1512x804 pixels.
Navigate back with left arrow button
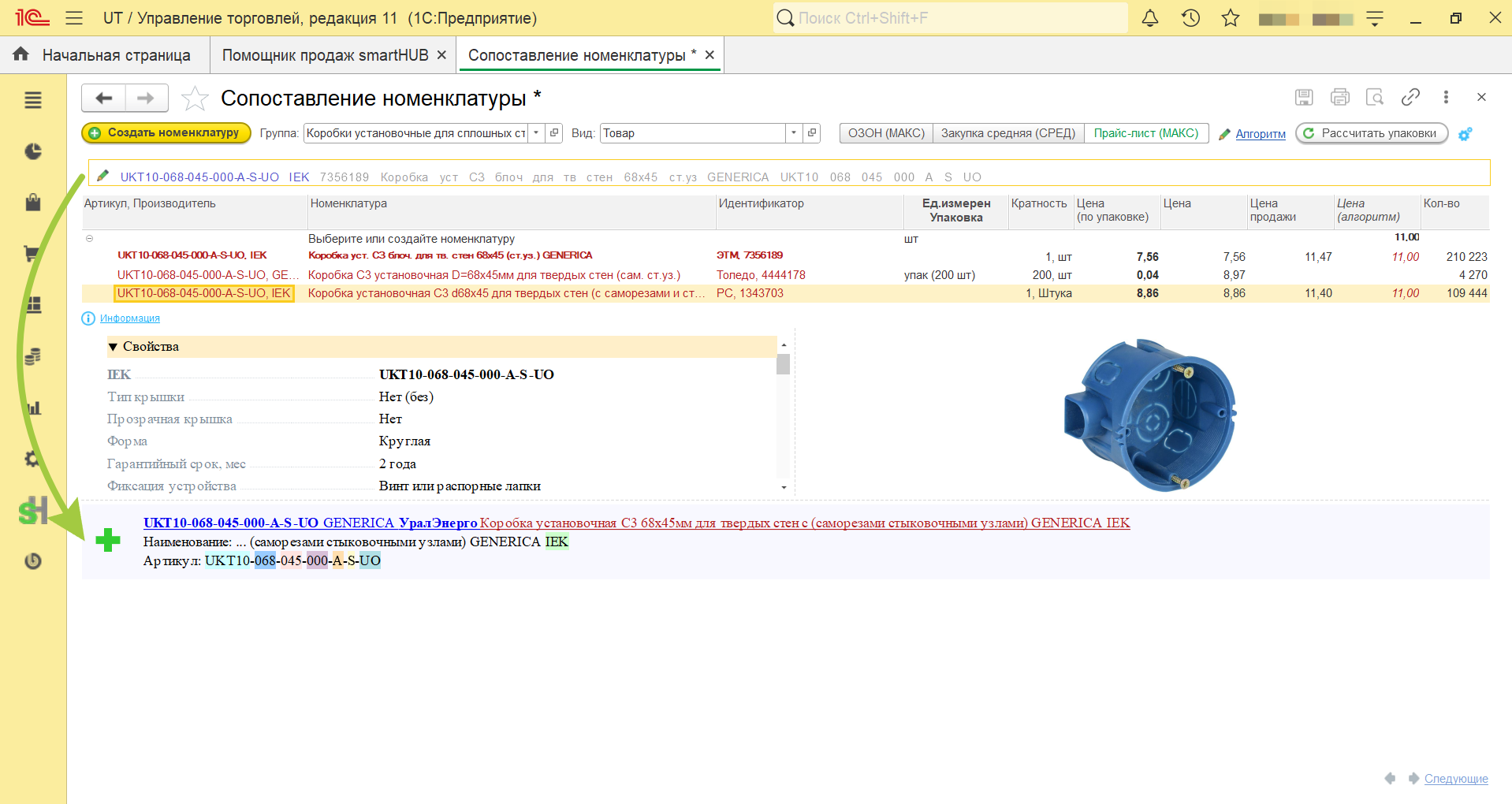103,98
